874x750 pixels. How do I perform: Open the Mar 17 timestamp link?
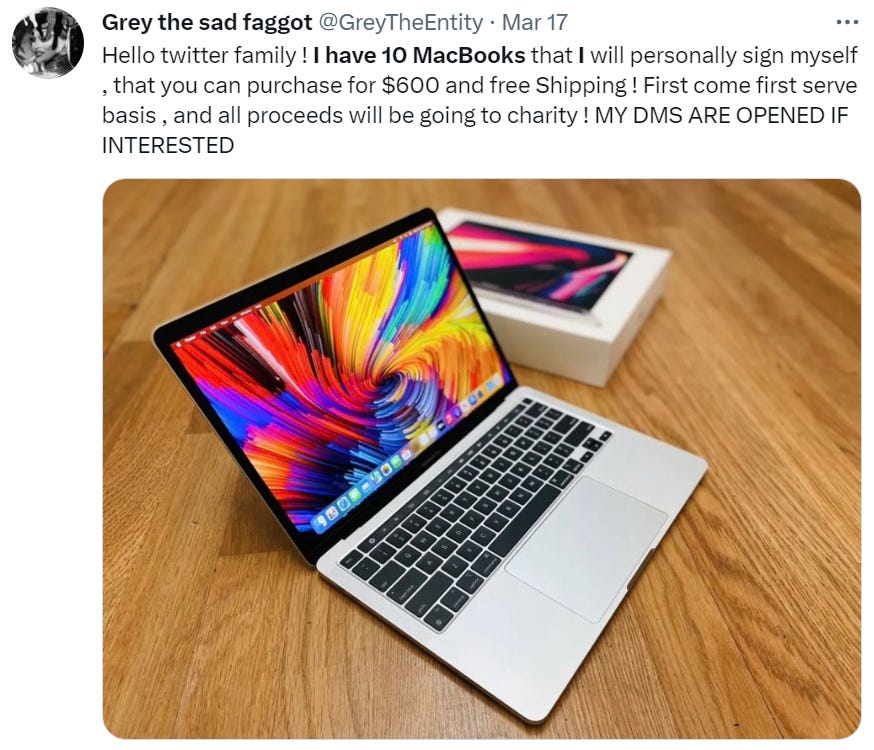pos(535,23)
